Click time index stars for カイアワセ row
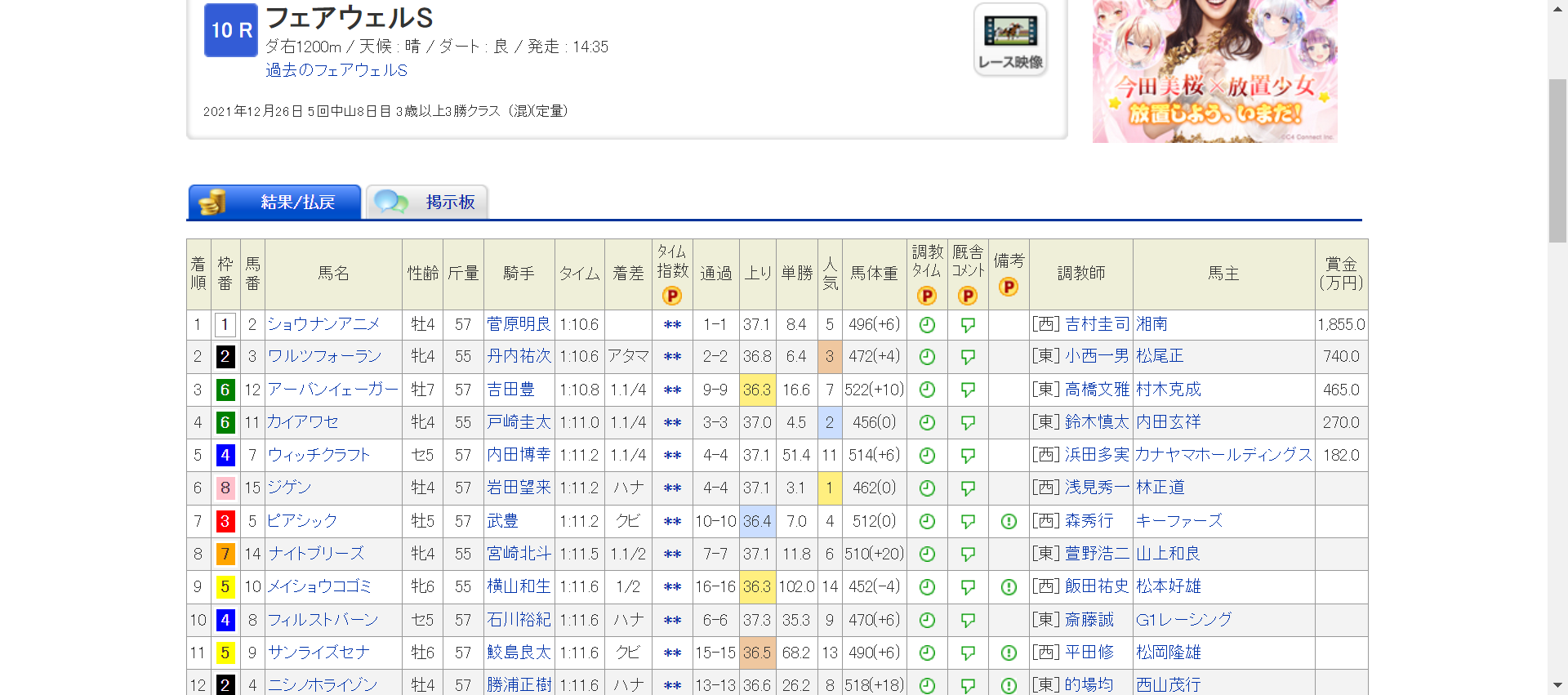 (672, 423)
